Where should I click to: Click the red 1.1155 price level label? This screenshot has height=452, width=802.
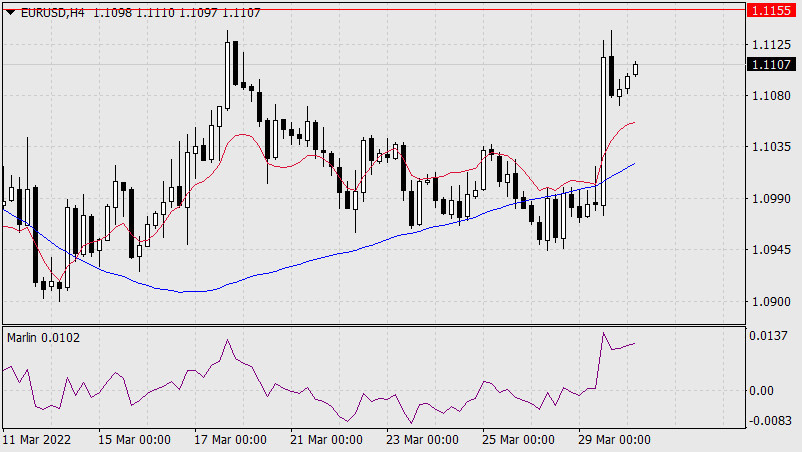click(771, 10)
